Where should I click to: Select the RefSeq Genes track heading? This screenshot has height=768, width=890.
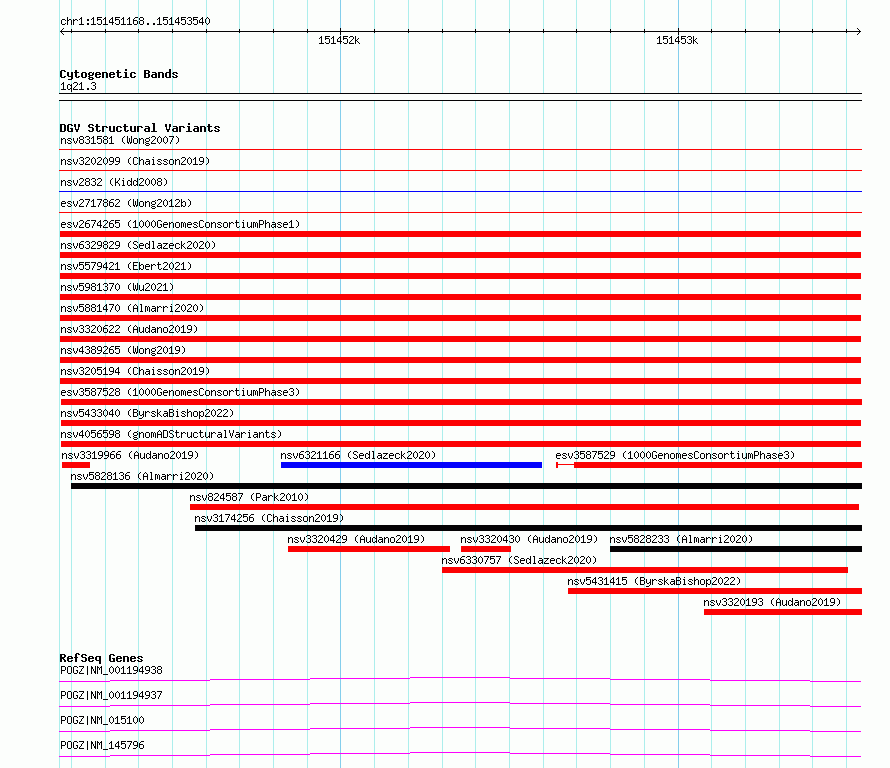coord(101,658)
